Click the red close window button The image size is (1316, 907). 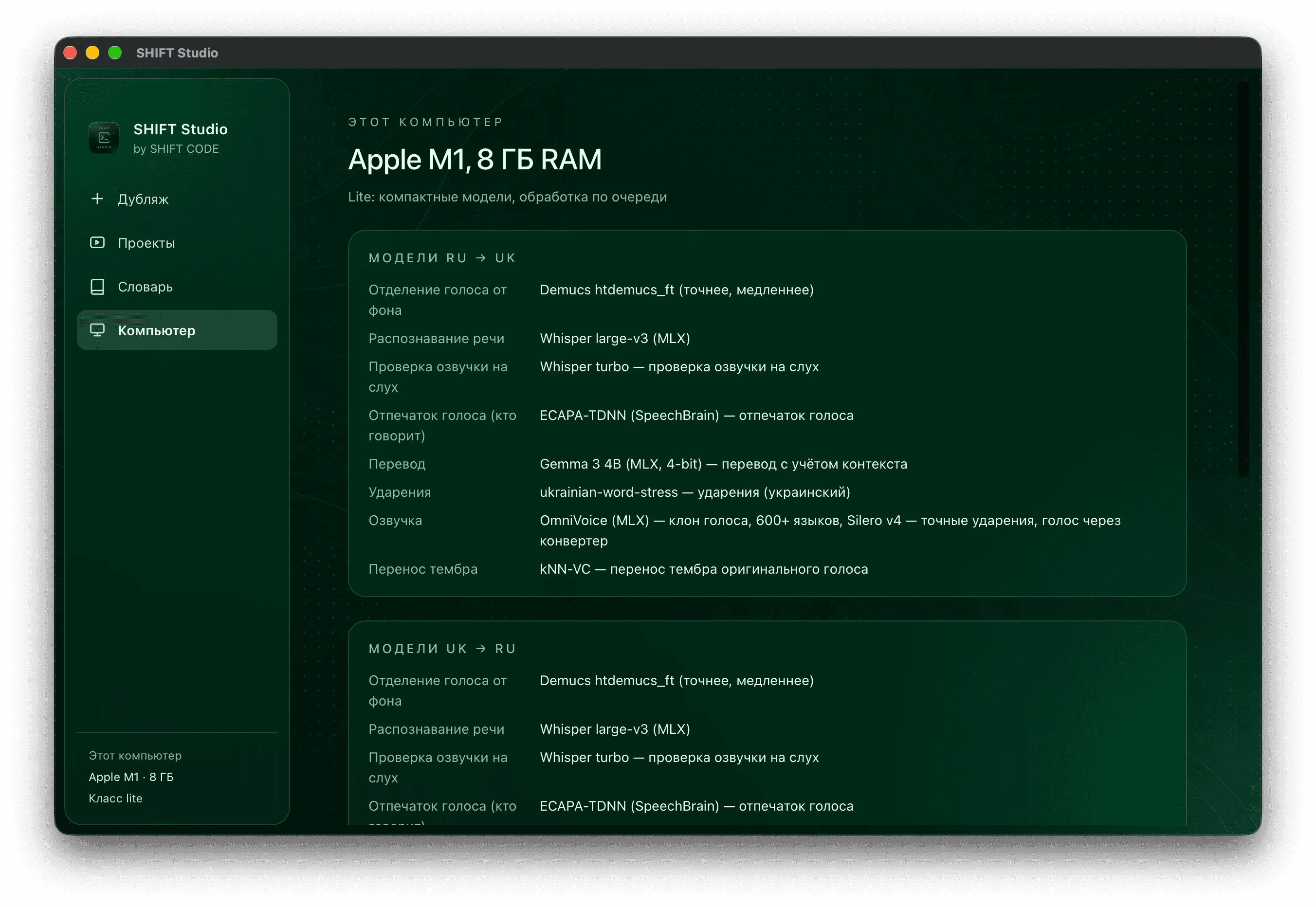pos(71,53)
